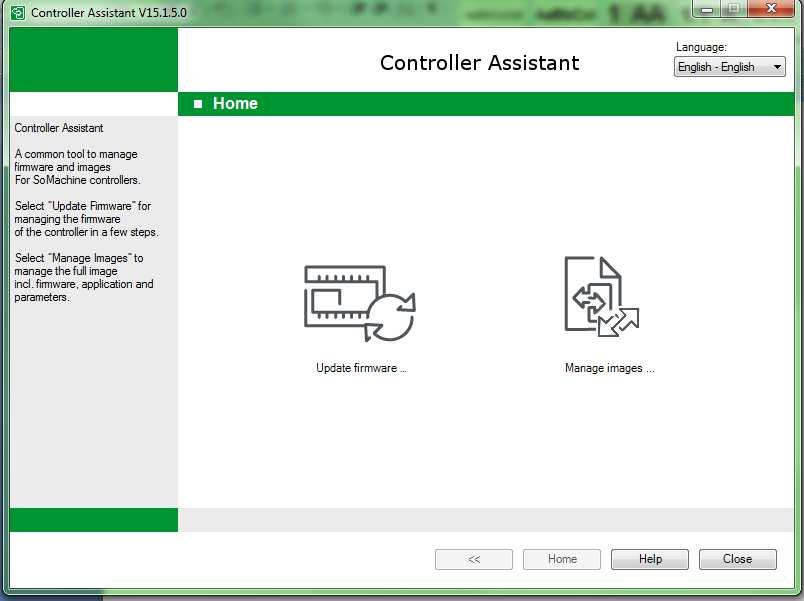Image resolution: width=804 pixels, height=601 pixels.
Task: Click the Close button at the bottom
Action: click(737, 559)
